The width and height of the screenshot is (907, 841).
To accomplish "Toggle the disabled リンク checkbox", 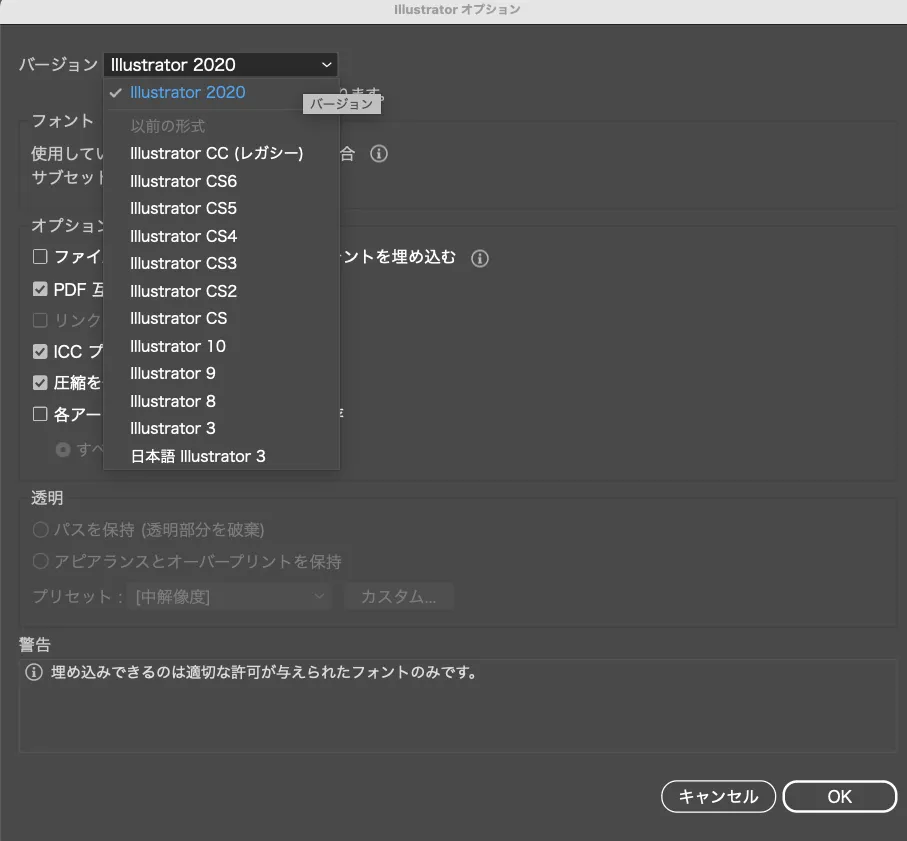I will 40,320.
